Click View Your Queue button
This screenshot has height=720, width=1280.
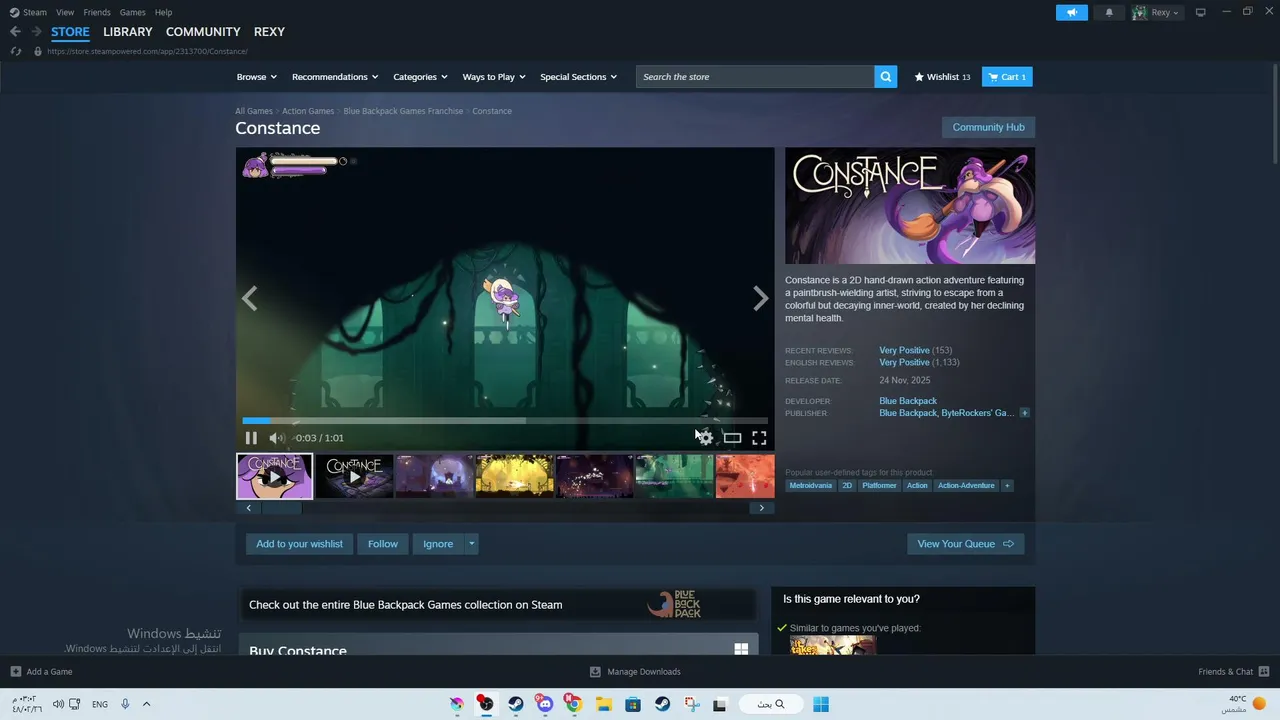coord(965,544)
